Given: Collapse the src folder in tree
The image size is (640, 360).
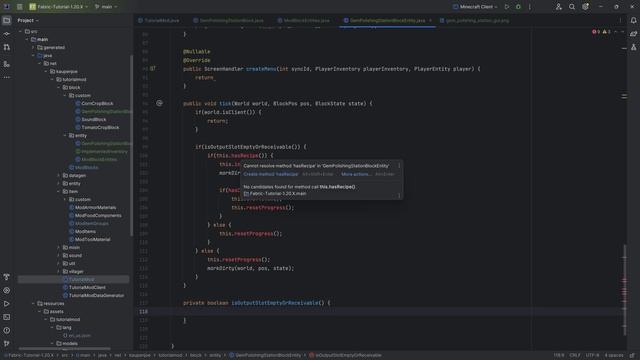Looking at the screenshot, I should click(20, 31).
